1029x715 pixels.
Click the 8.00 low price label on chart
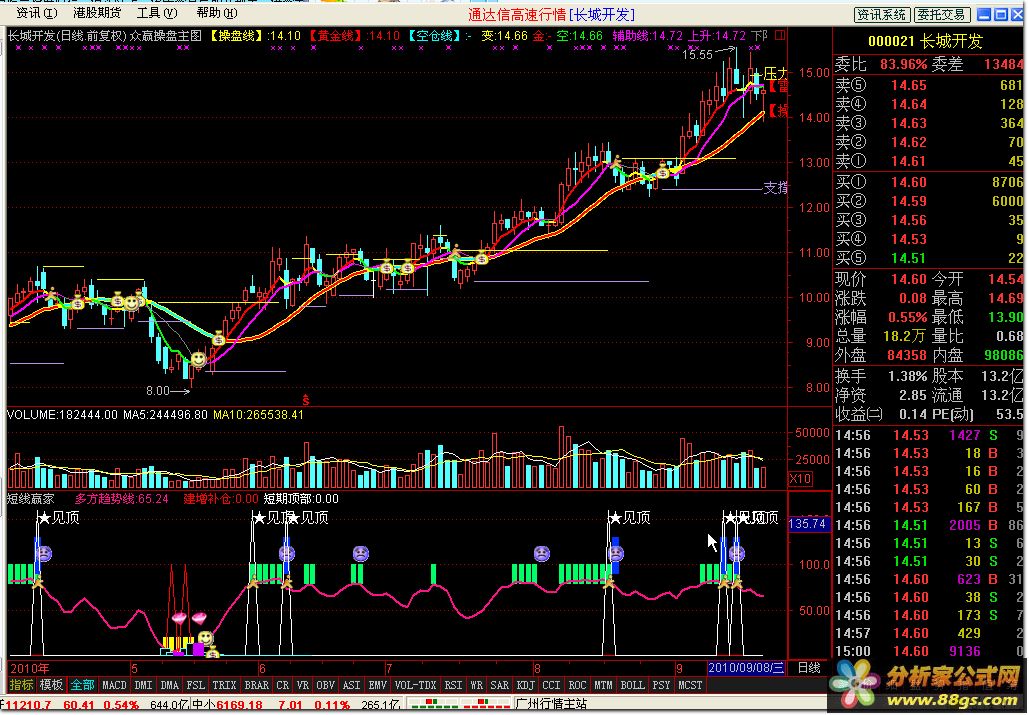[x=158, y=391]
